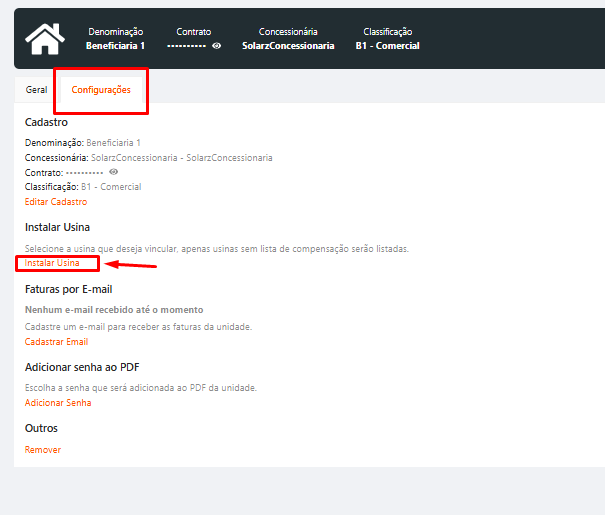Click Cadastrar Email link
605x515 pixels.
click(x=56, y=342)
